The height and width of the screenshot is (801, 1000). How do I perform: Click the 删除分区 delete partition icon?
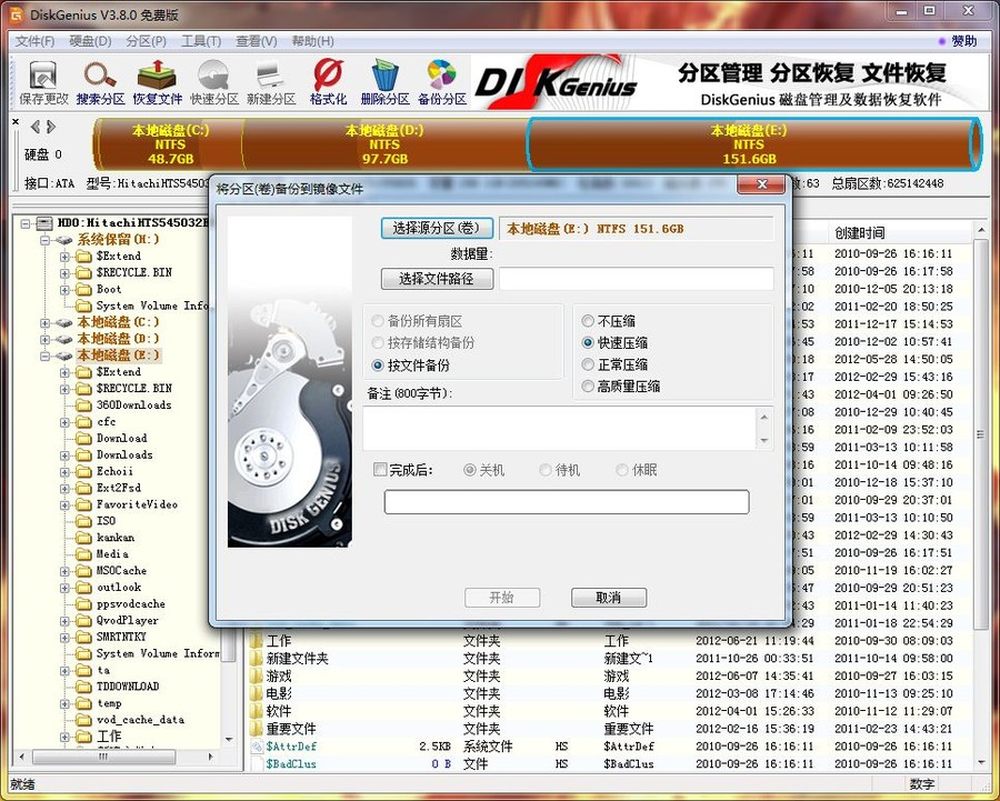385,82
